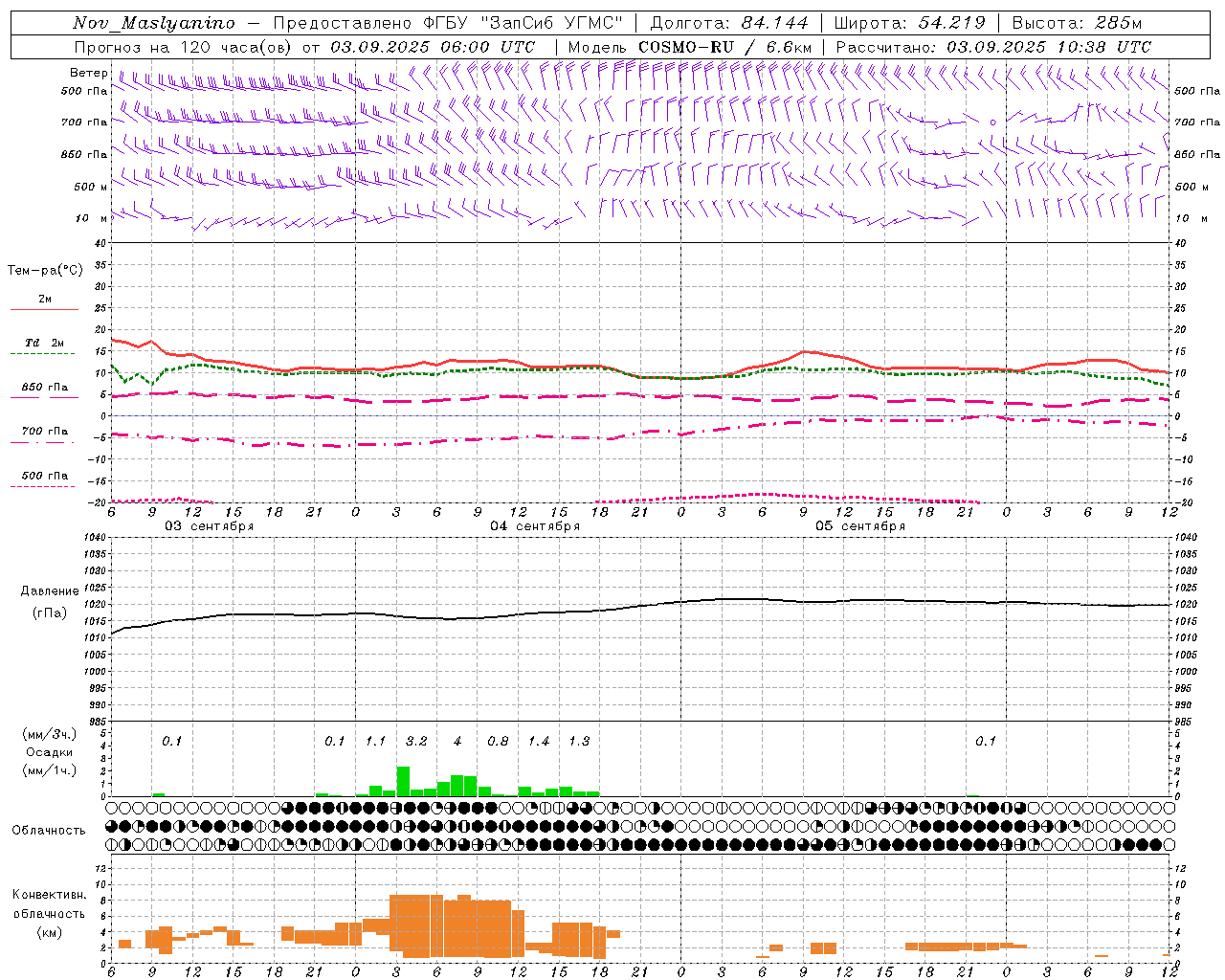Click the model name COSMO-RU / 6.6км
1225x980 pixels.
tap(725, 47)
